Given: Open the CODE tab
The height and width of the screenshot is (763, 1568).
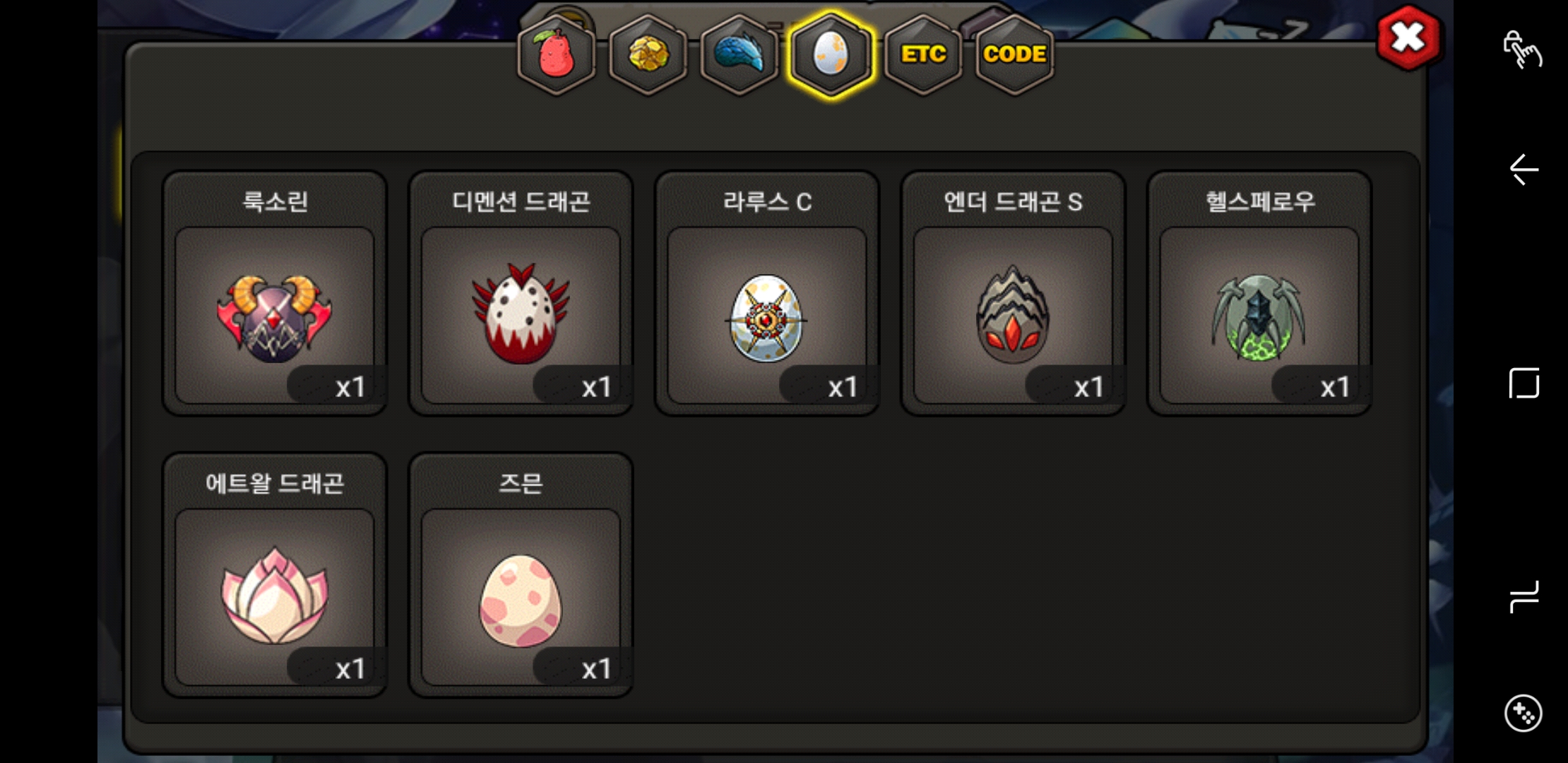Looking at the screenshot, I should [1015, 55].
